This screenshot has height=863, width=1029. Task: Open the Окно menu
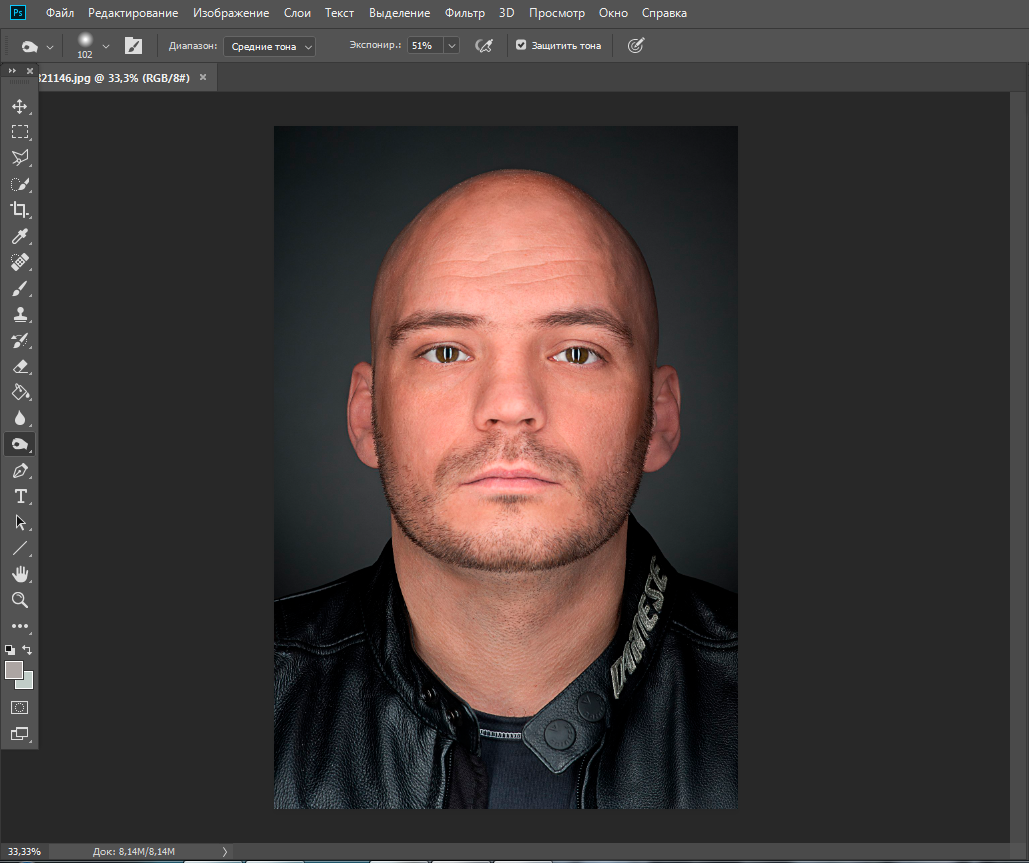[613, 13]
